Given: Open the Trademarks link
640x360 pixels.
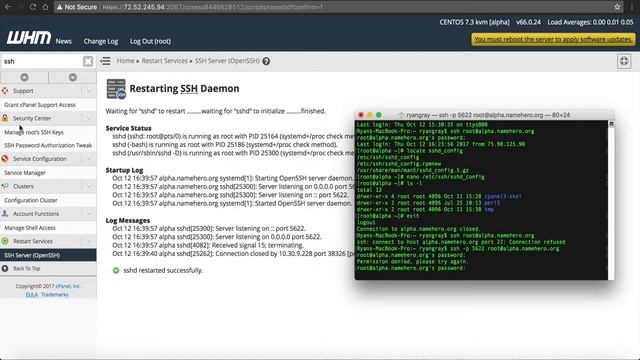Looking at the screenshot, I should pyautogui.click(x=55, y=295).
